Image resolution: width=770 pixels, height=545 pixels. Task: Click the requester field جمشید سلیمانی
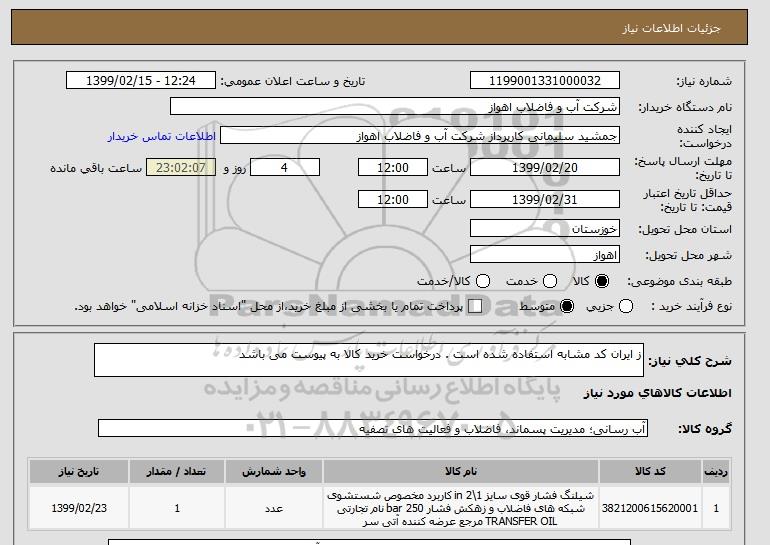click(x=420, y=136)
